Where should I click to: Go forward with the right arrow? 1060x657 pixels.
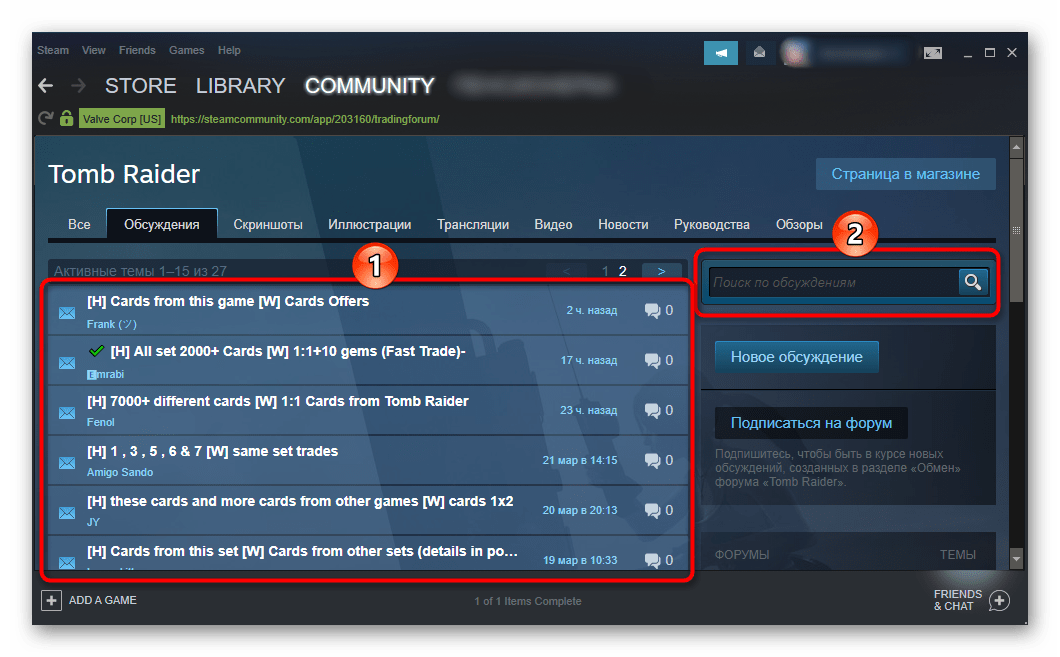click(x=78, y=86)
